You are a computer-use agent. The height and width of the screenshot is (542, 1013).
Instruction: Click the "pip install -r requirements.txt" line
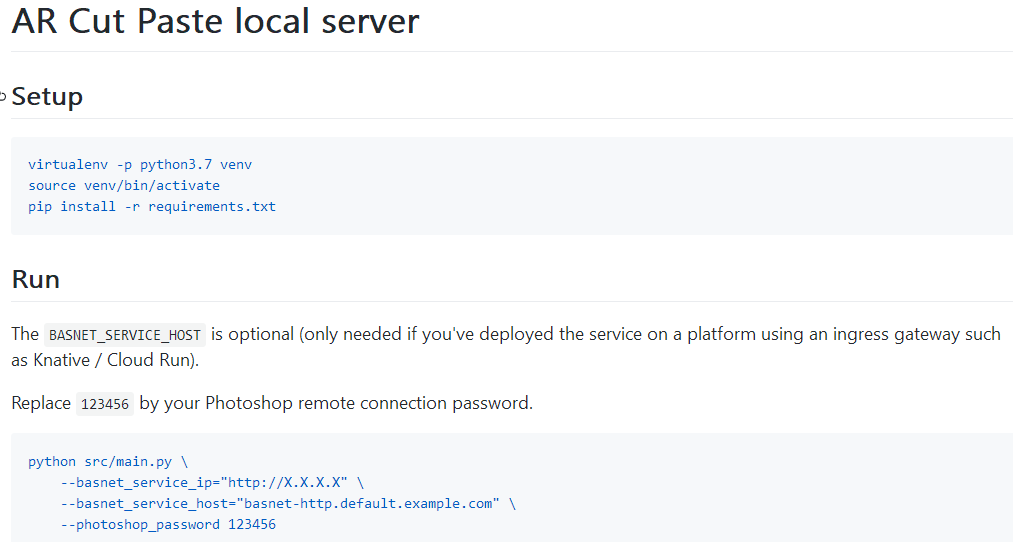coord(152,206)
